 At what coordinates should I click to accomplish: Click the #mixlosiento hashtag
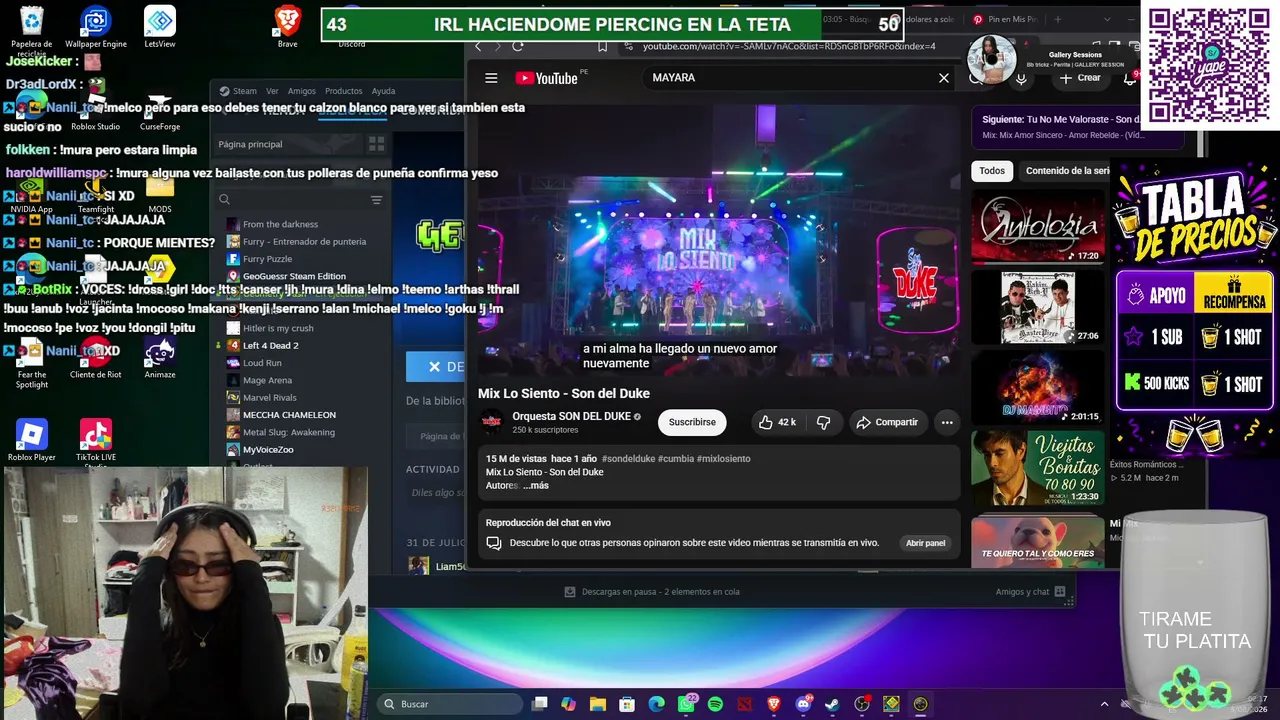pos(723,459)
